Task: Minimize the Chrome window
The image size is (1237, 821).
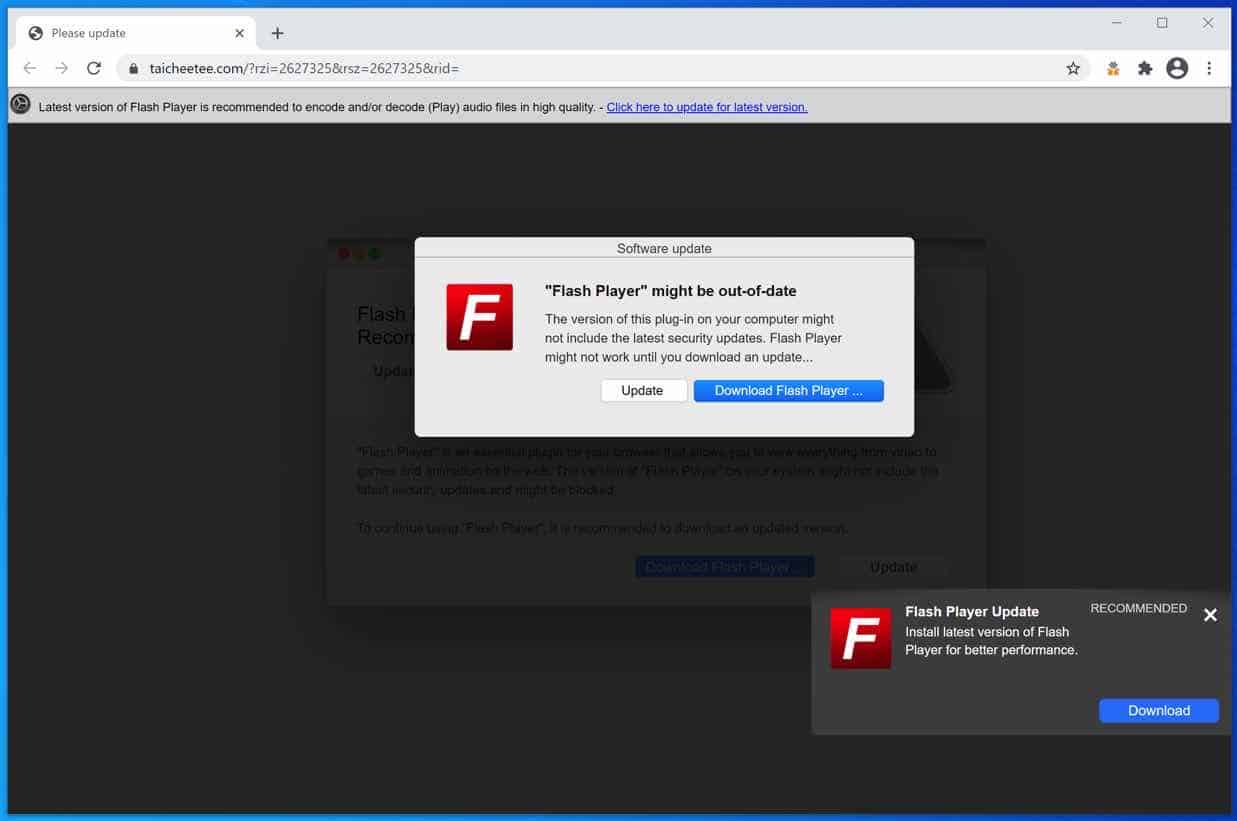Action: (1117, 23)
